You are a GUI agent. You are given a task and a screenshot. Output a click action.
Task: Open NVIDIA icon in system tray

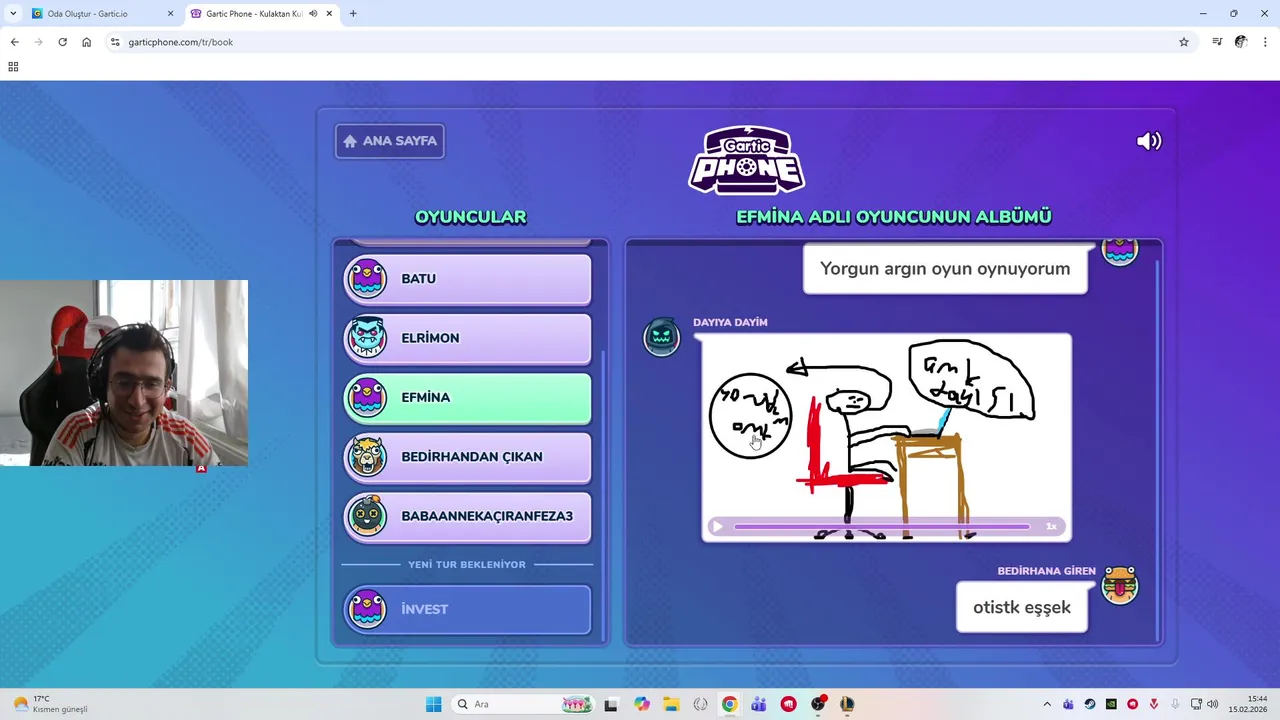click(1111, 704)
